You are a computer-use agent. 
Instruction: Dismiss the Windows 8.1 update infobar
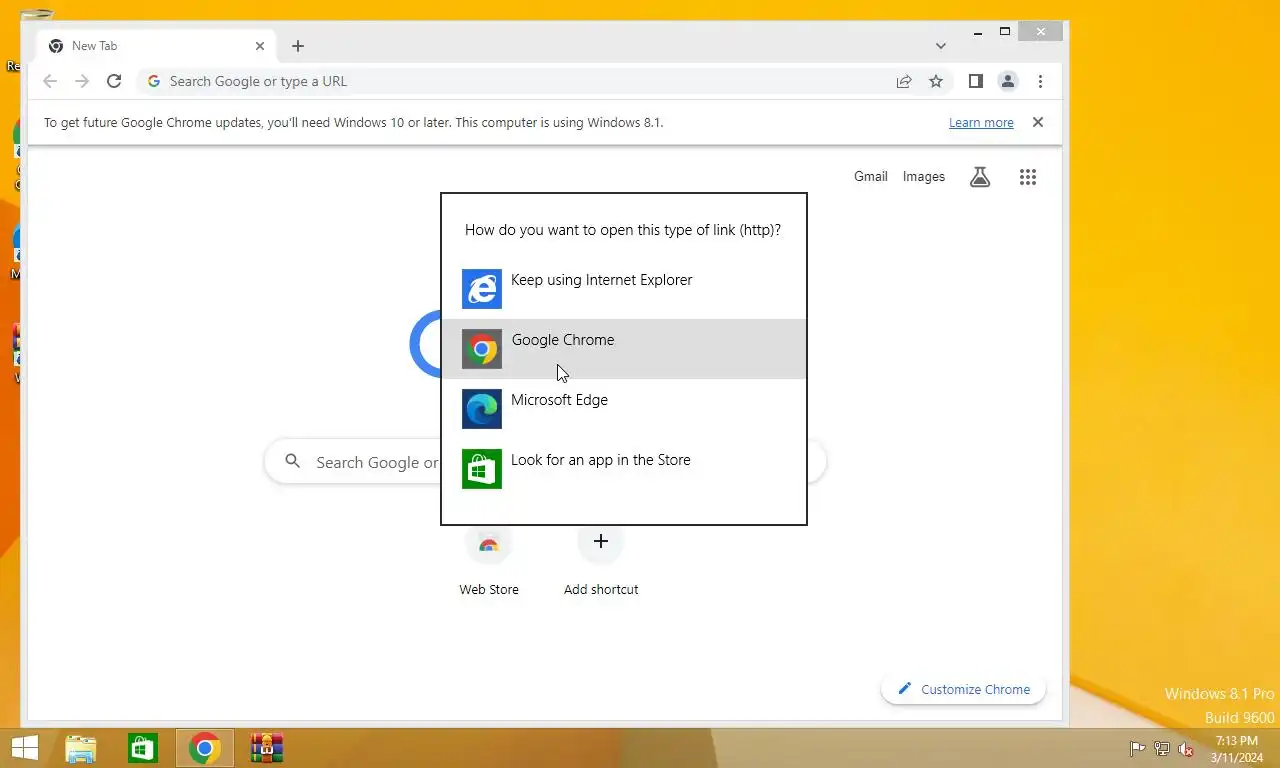1038,122
